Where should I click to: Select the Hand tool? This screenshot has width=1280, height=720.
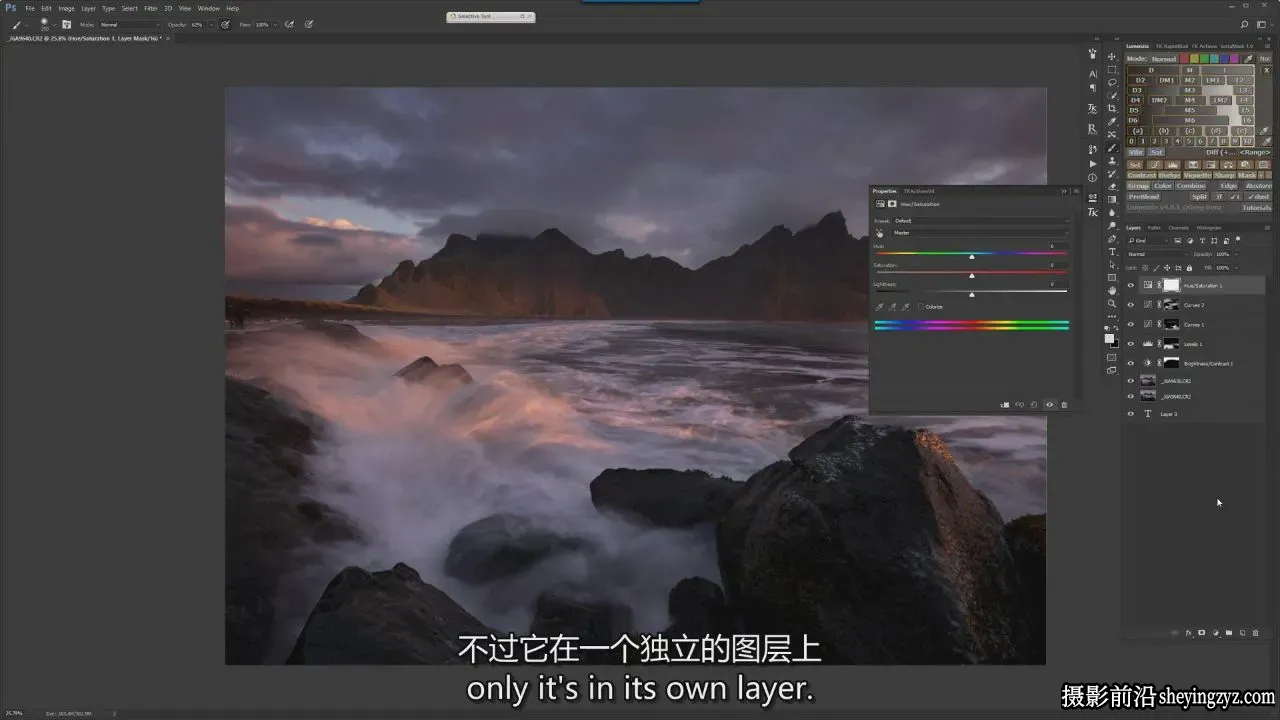pos(1112,290)
